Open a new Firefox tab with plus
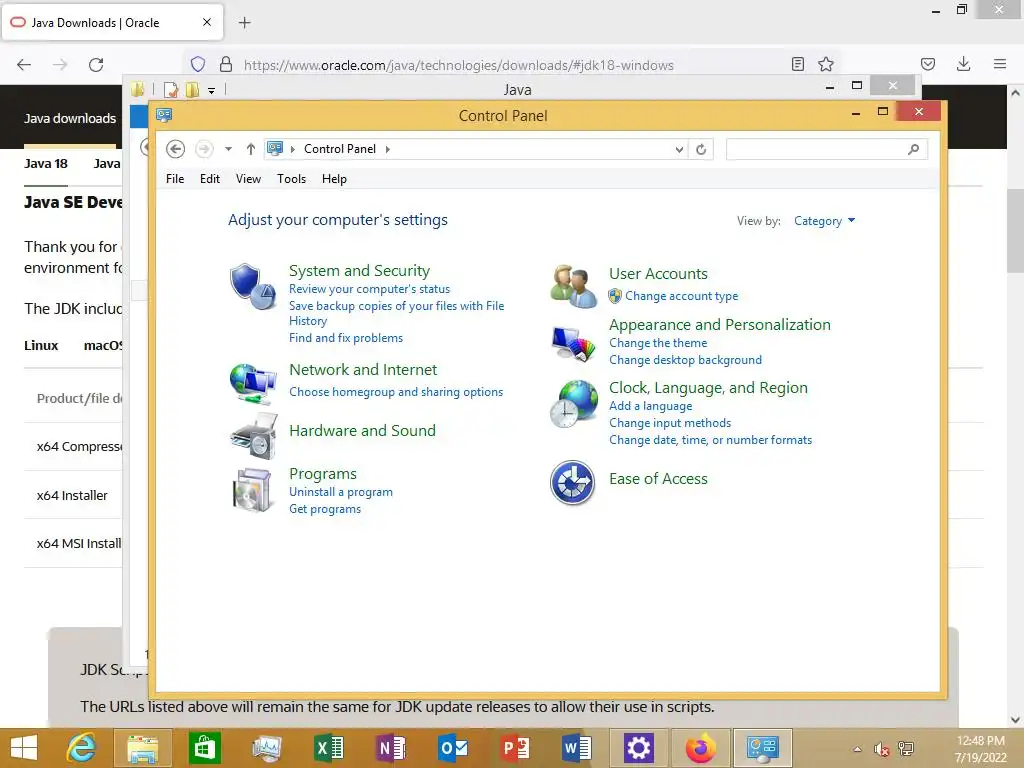Image resolution: width=1024 pixels, height=768 pixels. pyautogui.click(x=244, y=23)
